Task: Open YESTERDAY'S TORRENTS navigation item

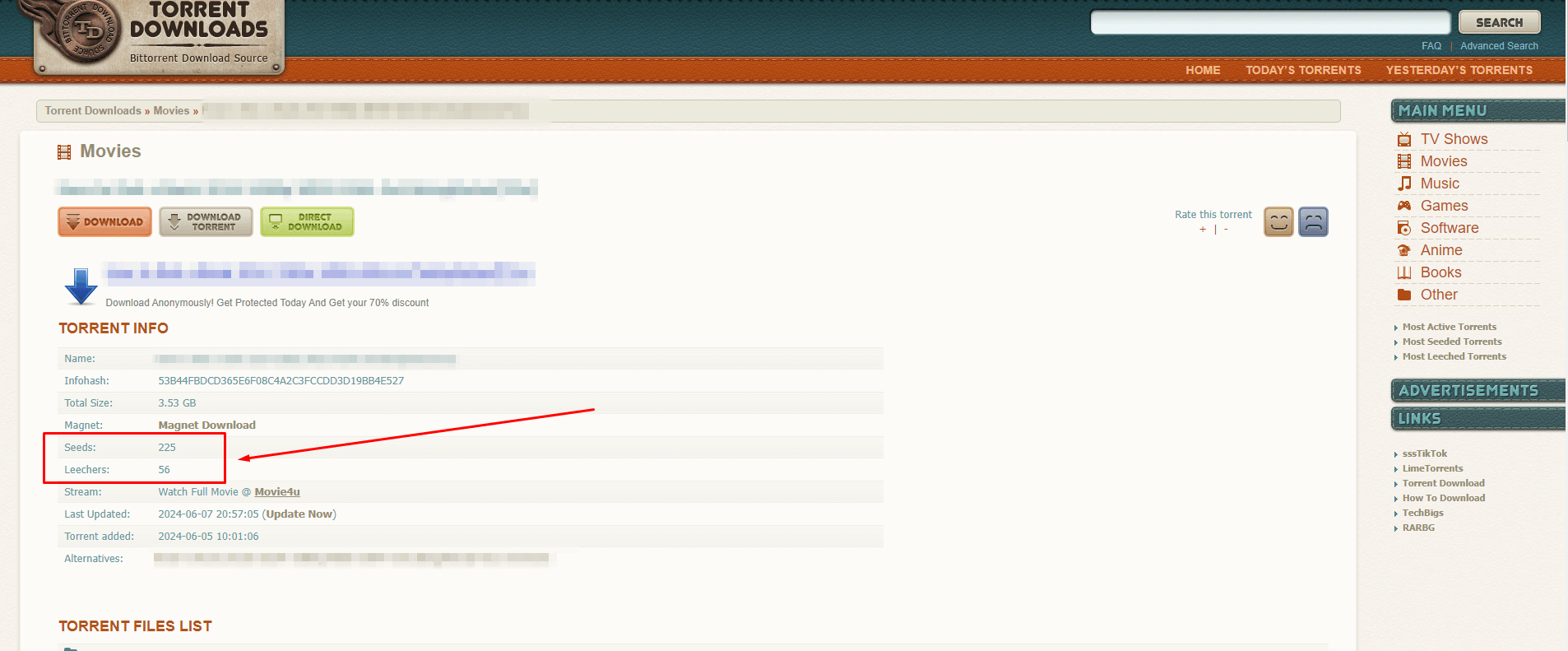Action: pos(1459,70)
